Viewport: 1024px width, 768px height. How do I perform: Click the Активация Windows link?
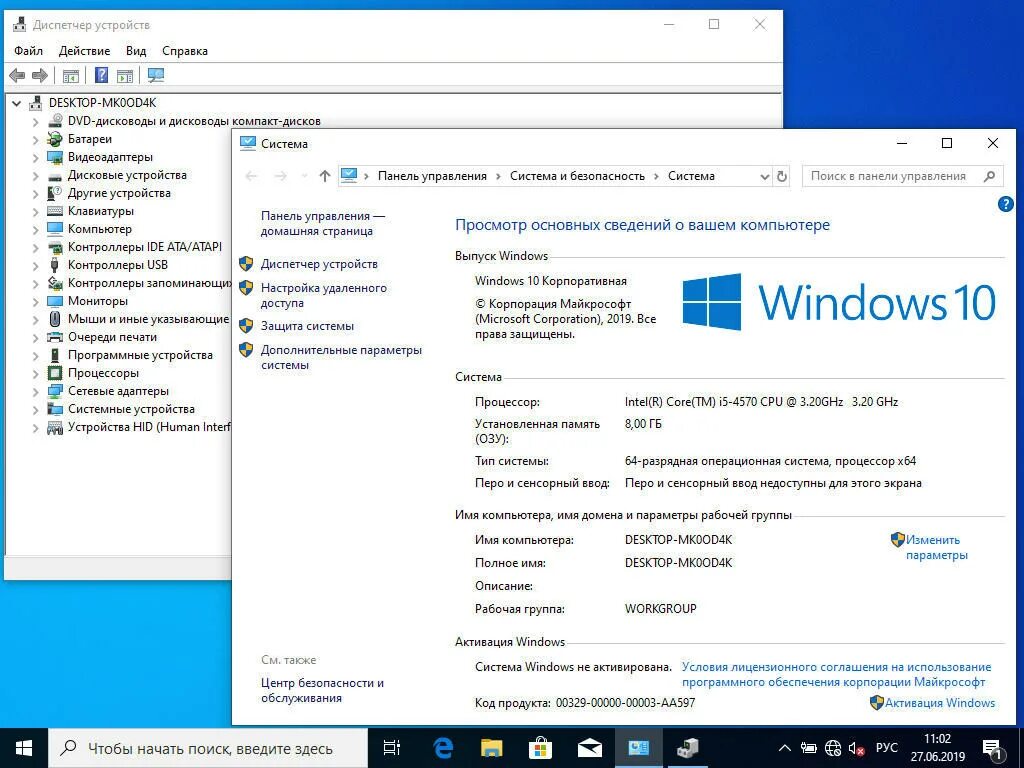click(940, 703)
